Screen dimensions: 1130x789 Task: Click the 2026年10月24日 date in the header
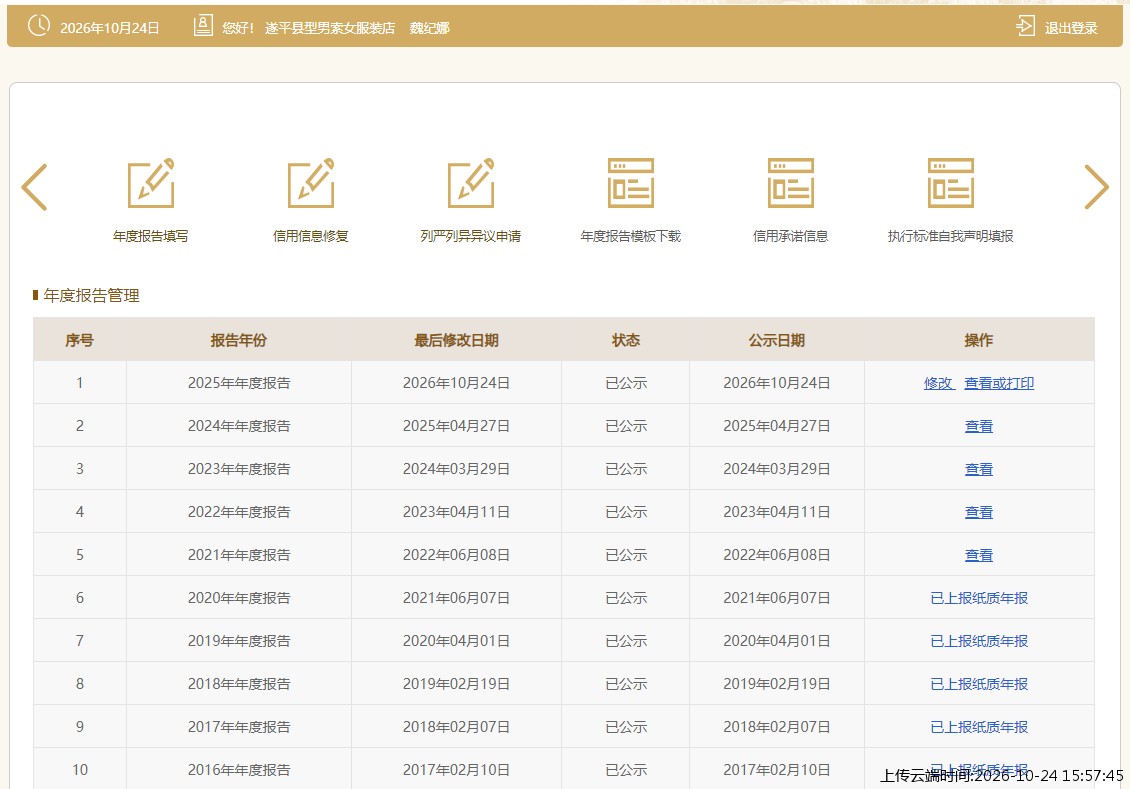(110, 28)
